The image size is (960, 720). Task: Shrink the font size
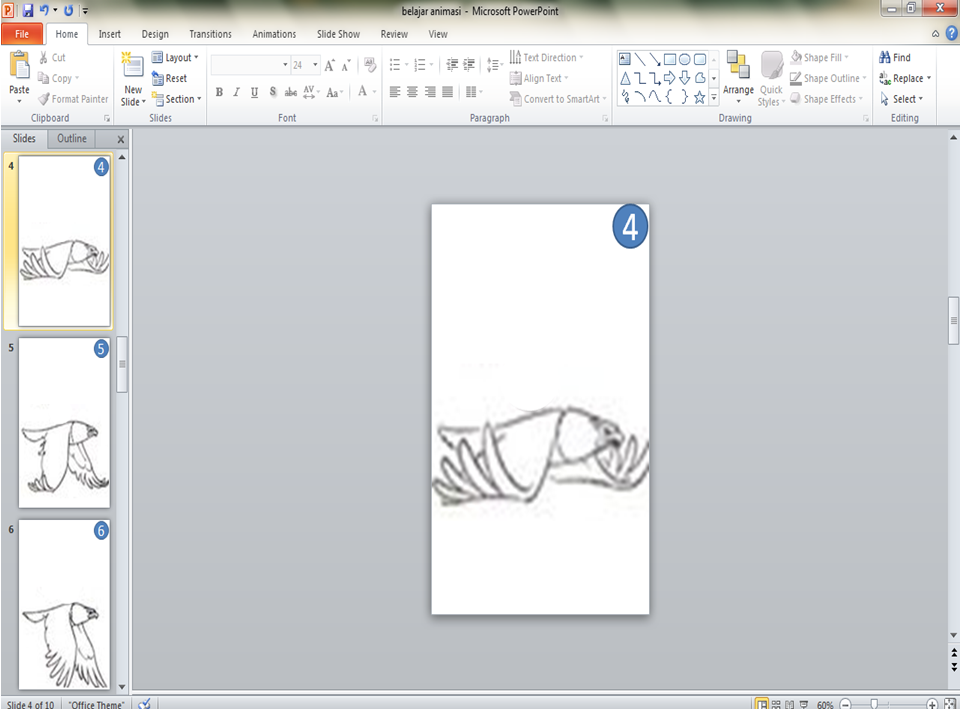[x=346, y=65]
